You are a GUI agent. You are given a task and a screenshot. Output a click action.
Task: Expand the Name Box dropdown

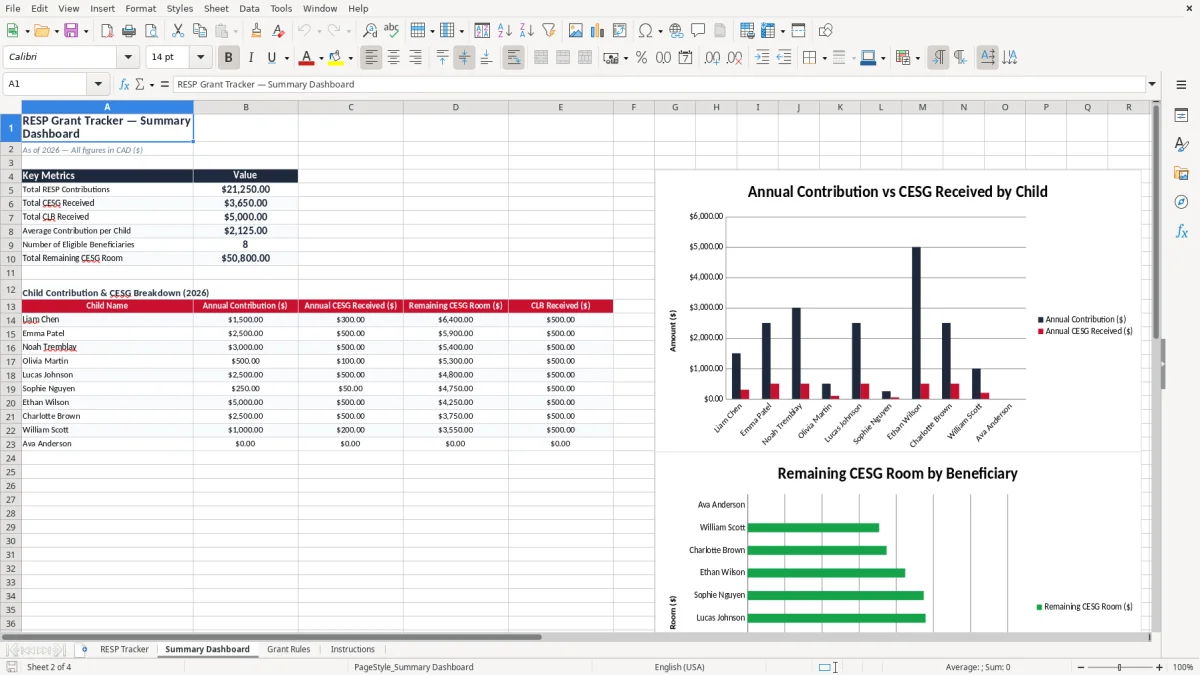tap(98, 84)
